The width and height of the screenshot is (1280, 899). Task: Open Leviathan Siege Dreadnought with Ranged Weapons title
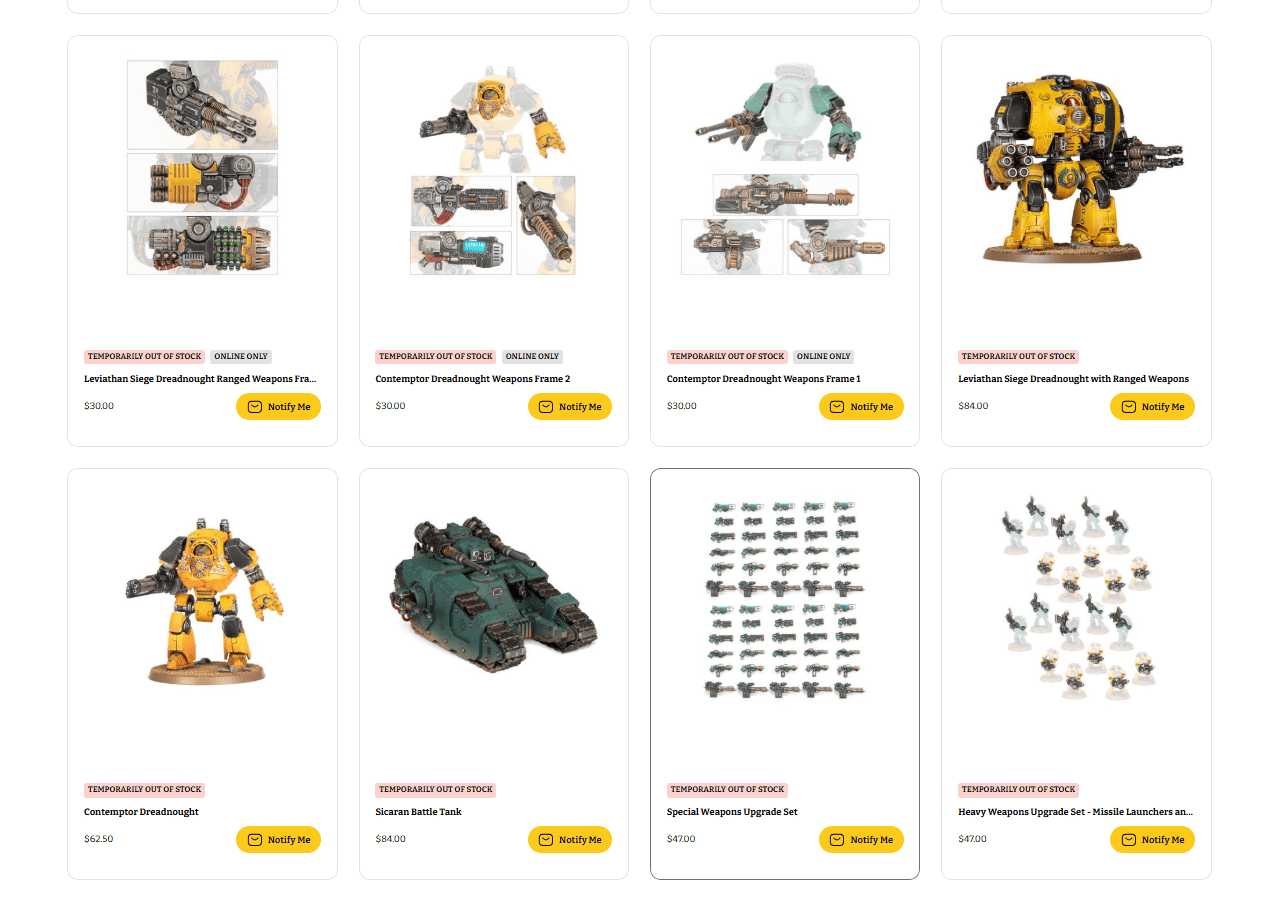1074,379
